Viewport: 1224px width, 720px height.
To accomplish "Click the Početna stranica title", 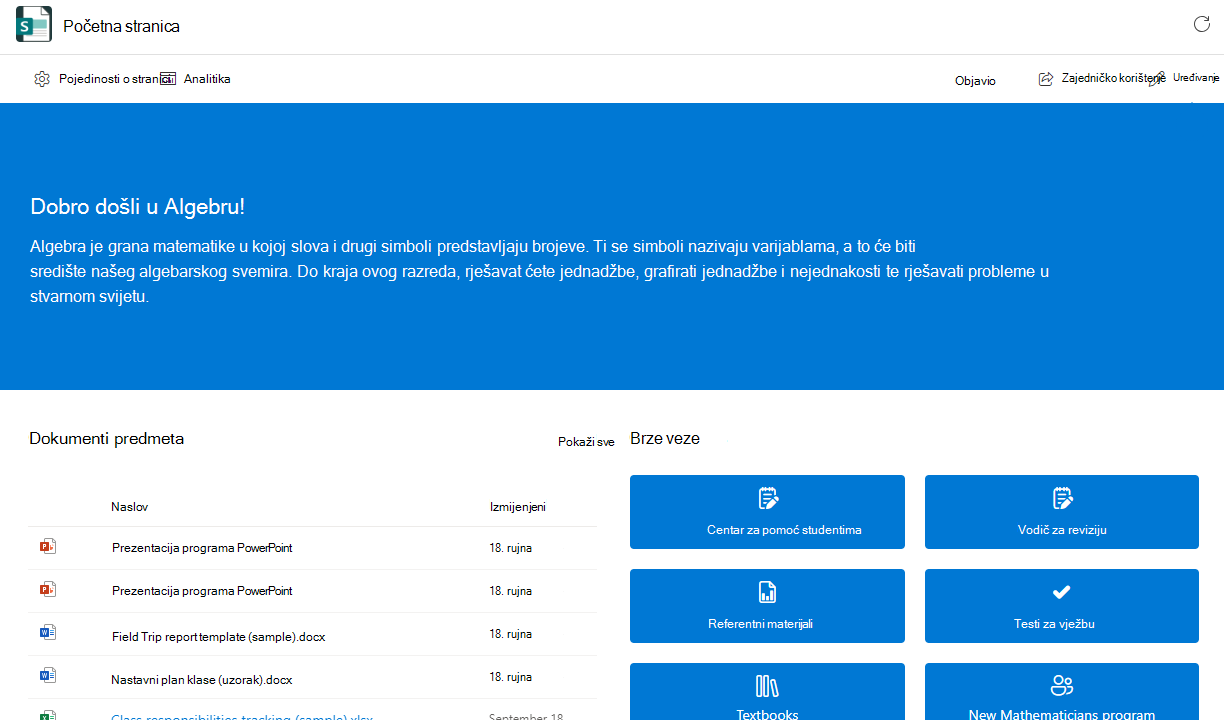I will click(121, 26).
